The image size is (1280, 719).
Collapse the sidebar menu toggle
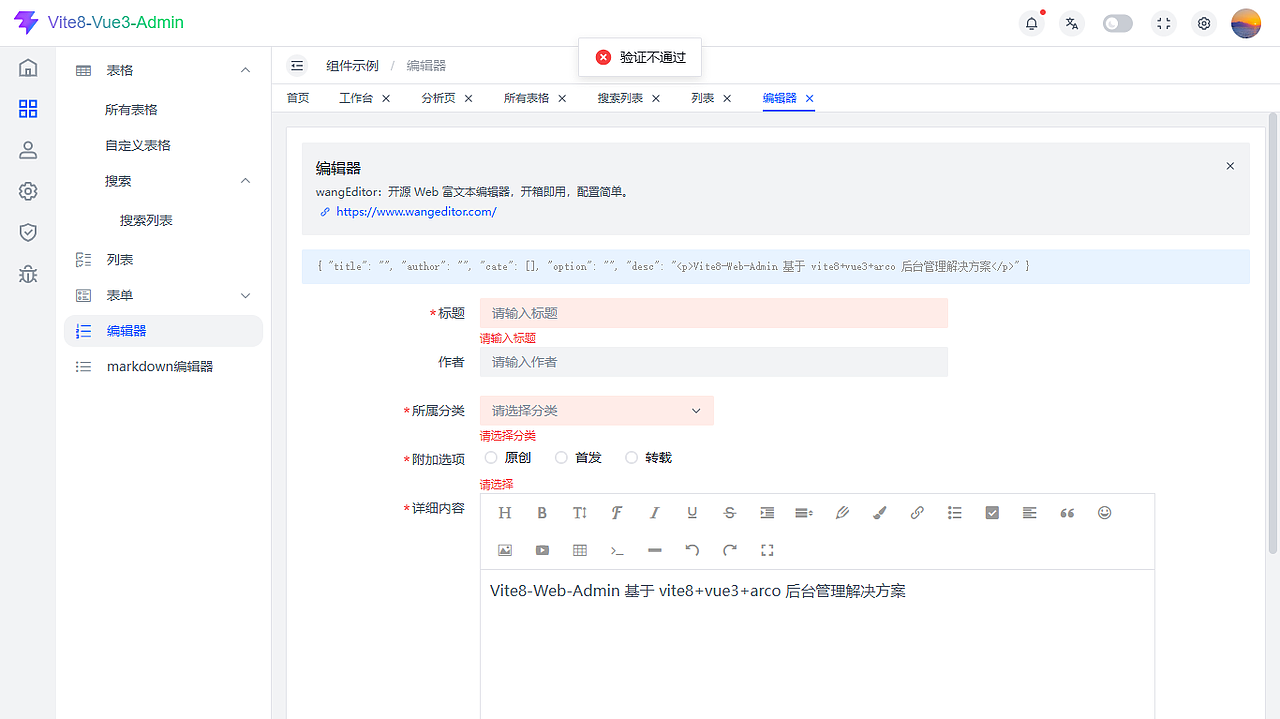pyautogui.click(x=297, y=65)
